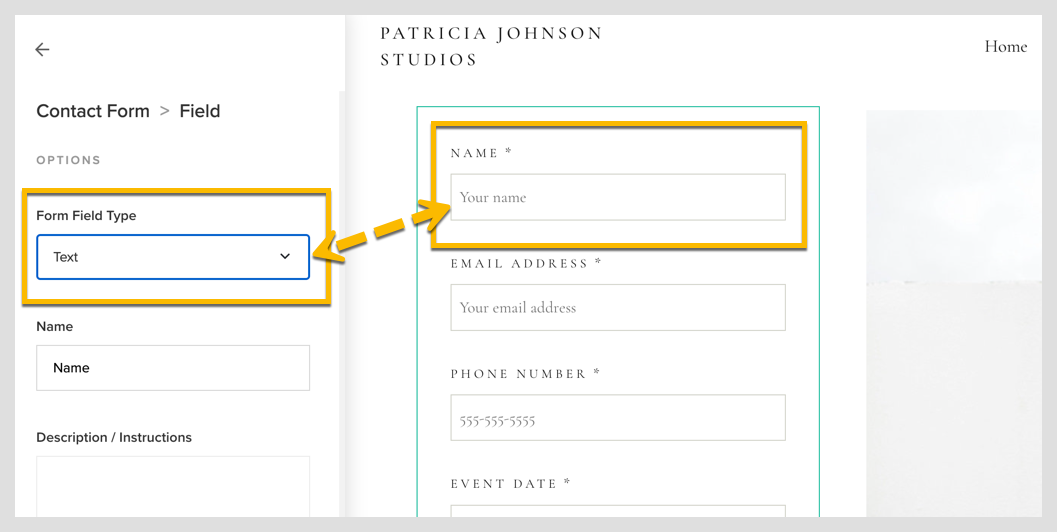Click the Form Field Type label
This screenshot has height=532, width=1057.
click(86, 216)
